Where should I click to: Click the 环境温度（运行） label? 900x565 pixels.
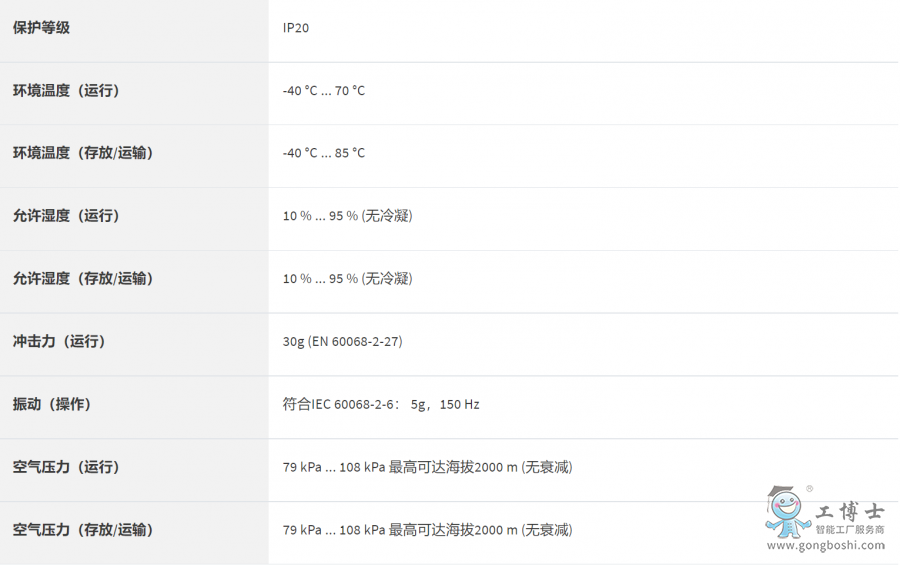coord(66,91)
